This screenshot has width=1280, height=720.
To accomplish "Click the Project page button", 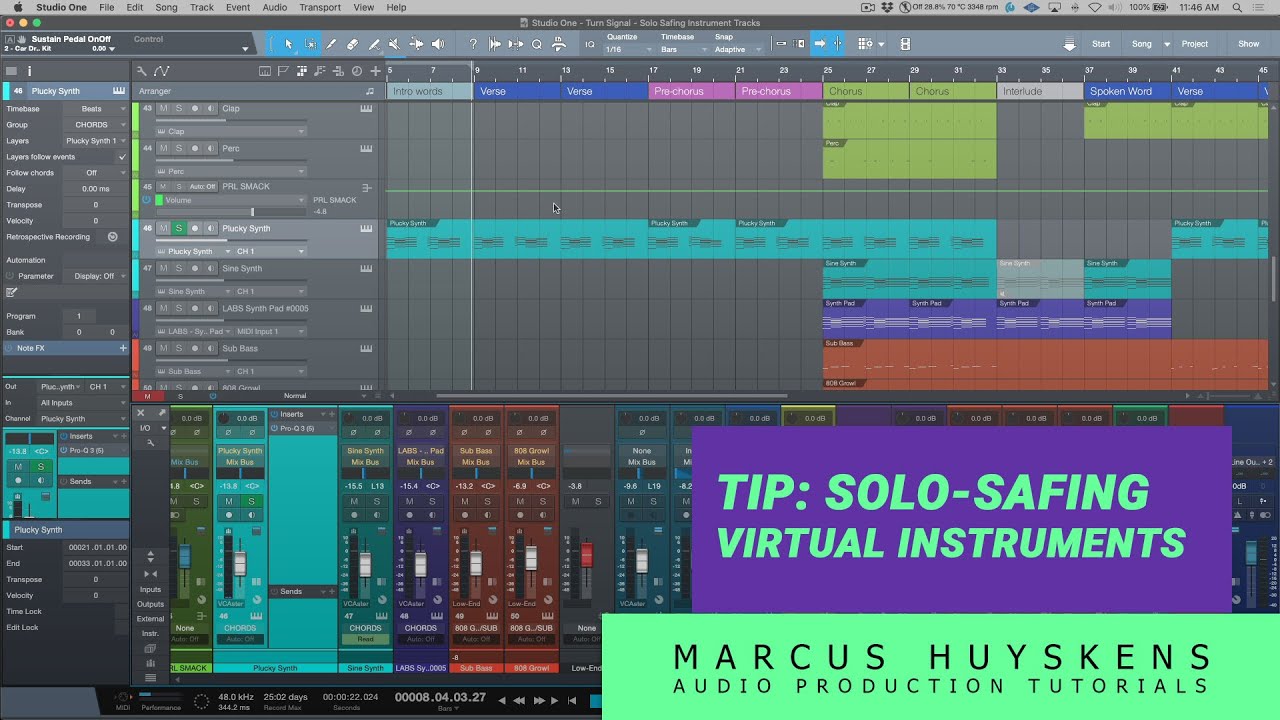I will tap(1195, 44).
